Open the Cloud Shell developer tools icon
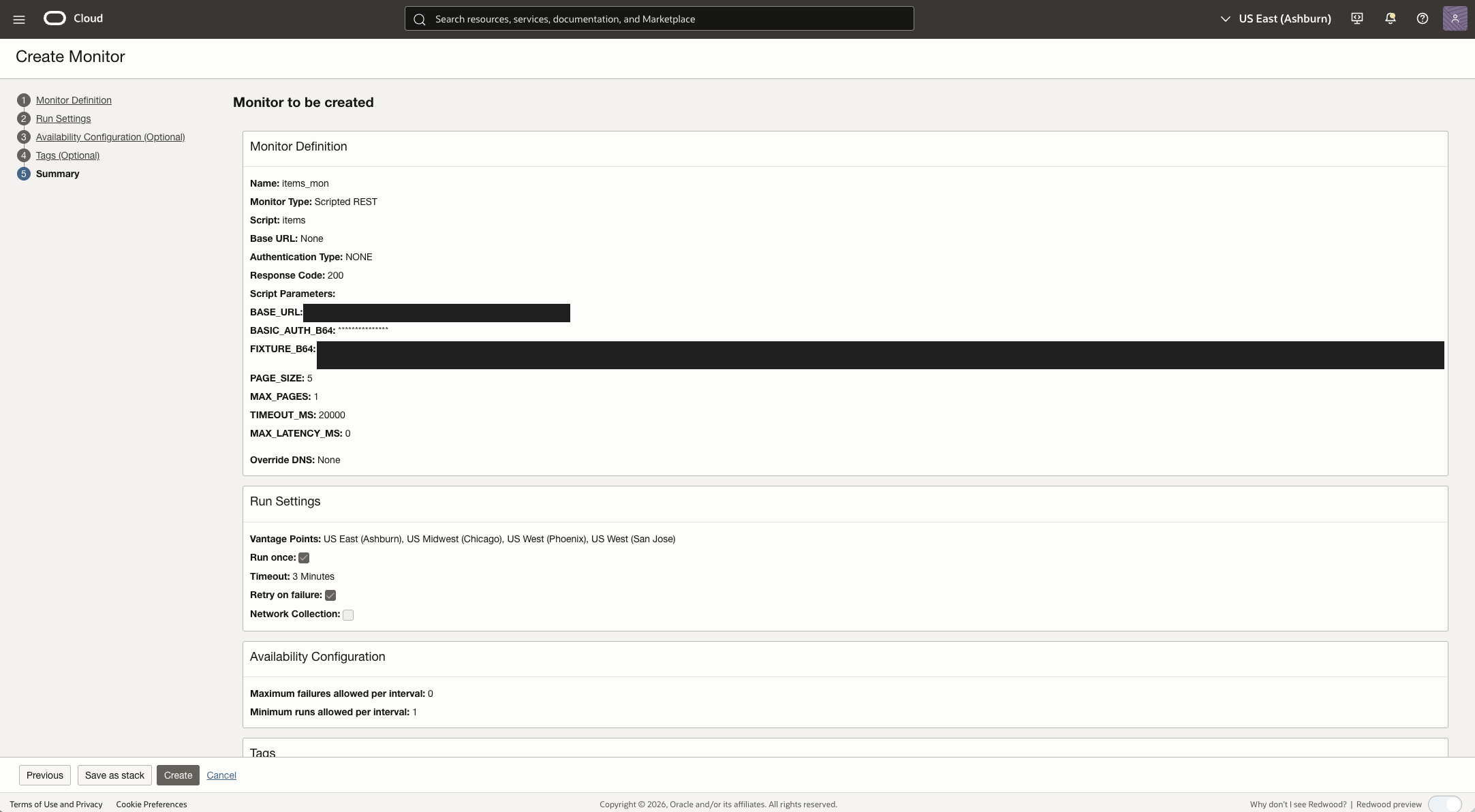The width and height of the screenshot is (1475, 812). tap(1357, 18)
